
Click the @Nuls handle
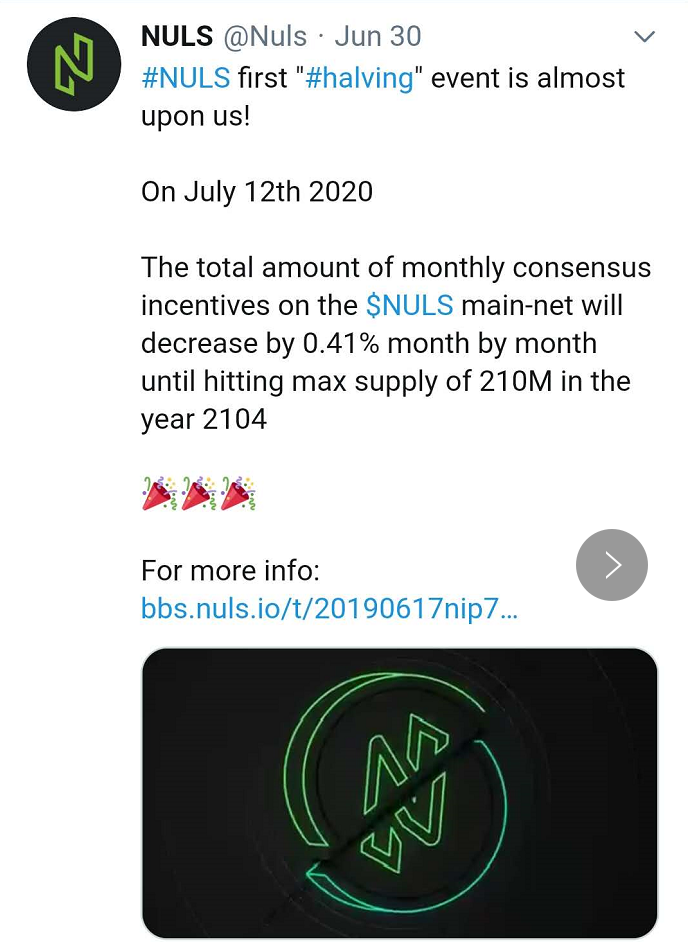click(x=265, y=36)
